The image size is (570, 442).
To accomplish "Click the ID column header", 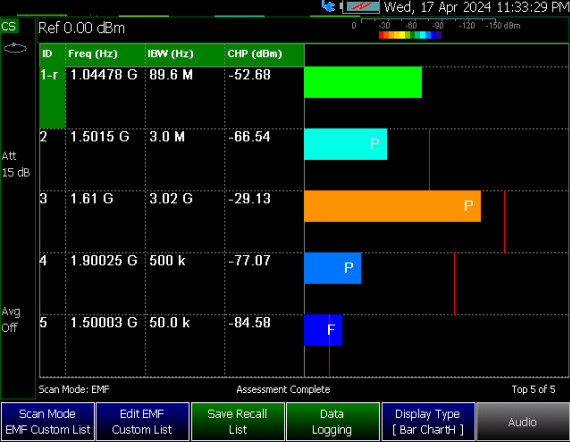I will click(x=52, y=55).
